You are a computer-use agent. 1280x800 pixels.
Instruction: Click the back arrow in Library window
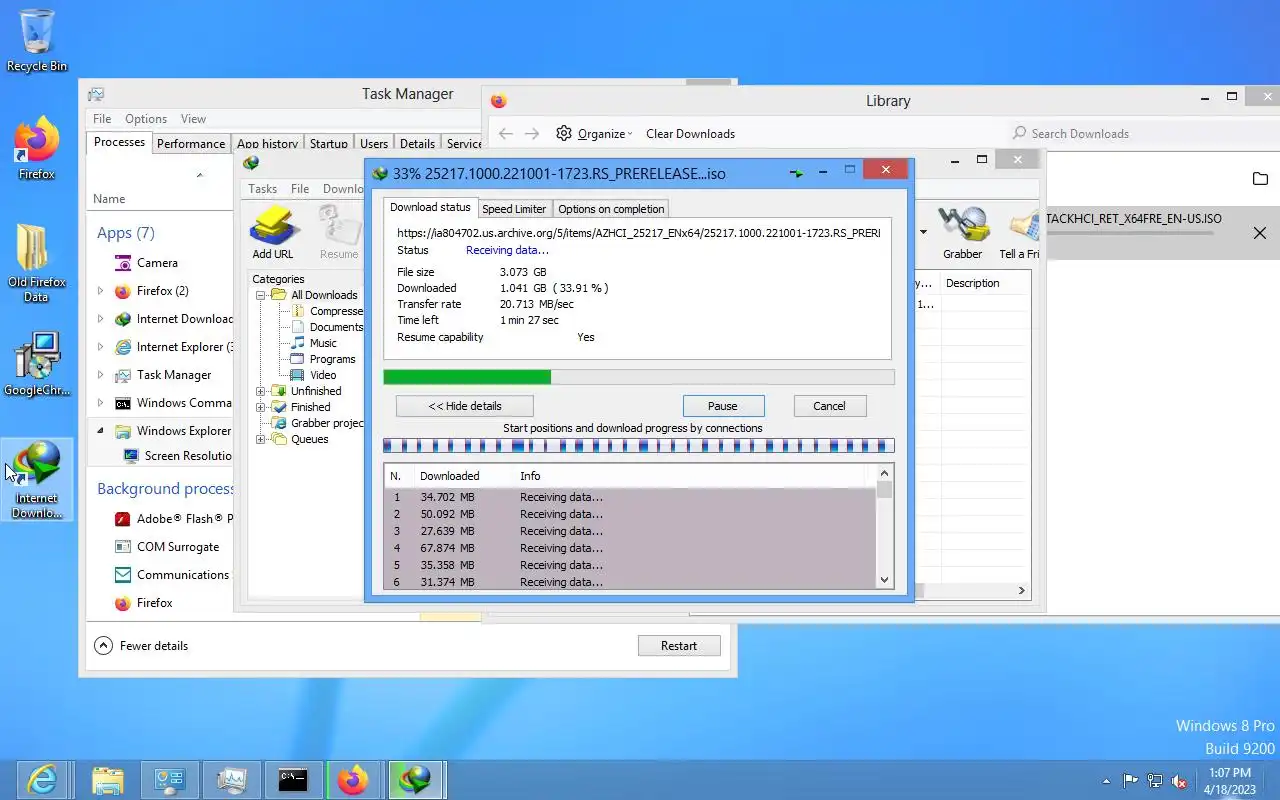tap(506, 133)
